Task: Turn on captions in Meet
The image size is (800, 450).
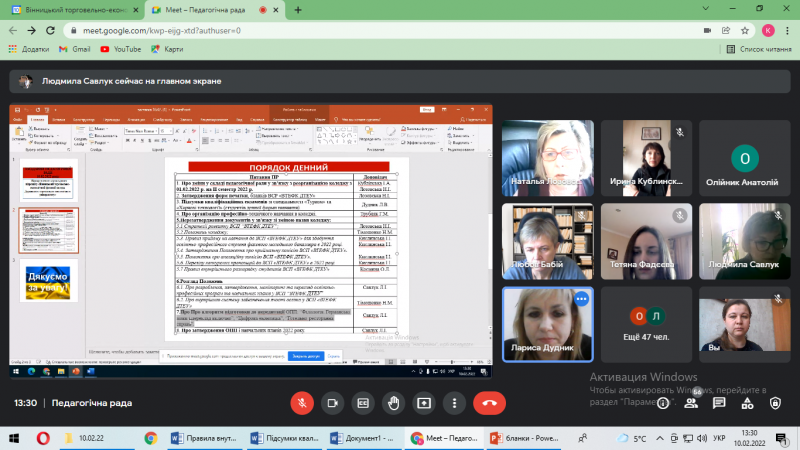Action: [363, 403]
